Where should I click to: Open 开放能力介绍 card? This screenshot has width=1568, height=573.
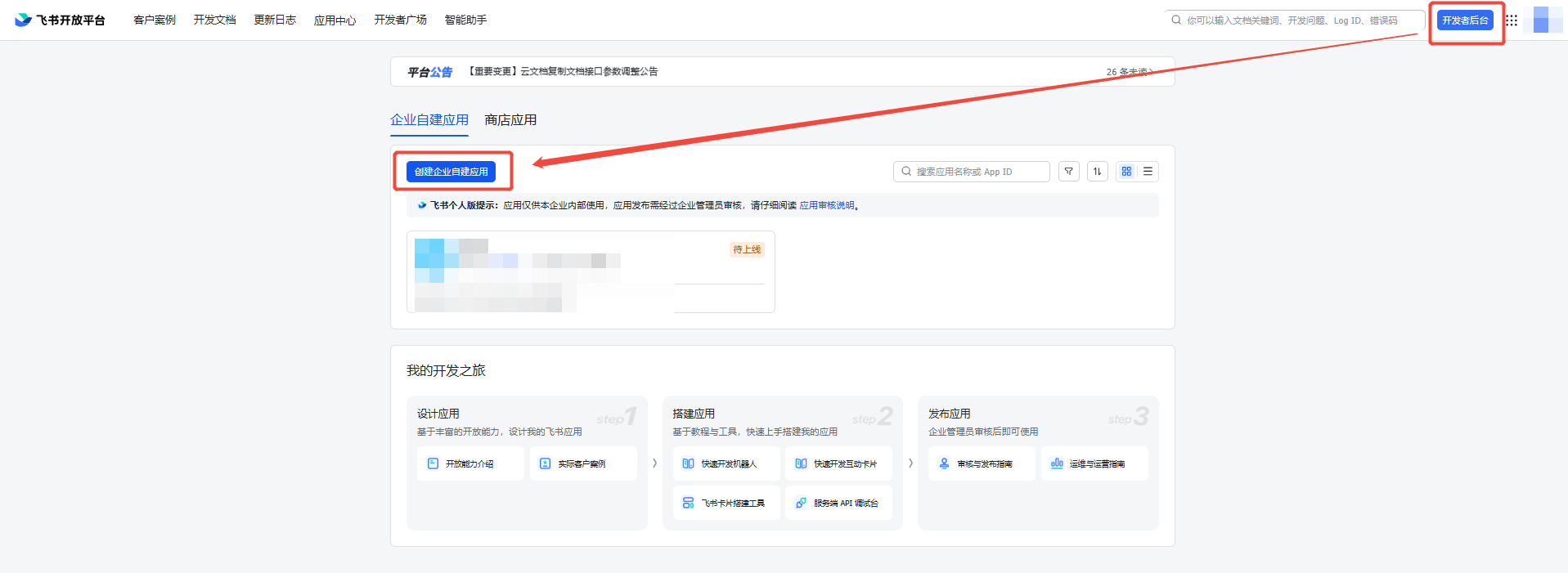coord(470,463)
